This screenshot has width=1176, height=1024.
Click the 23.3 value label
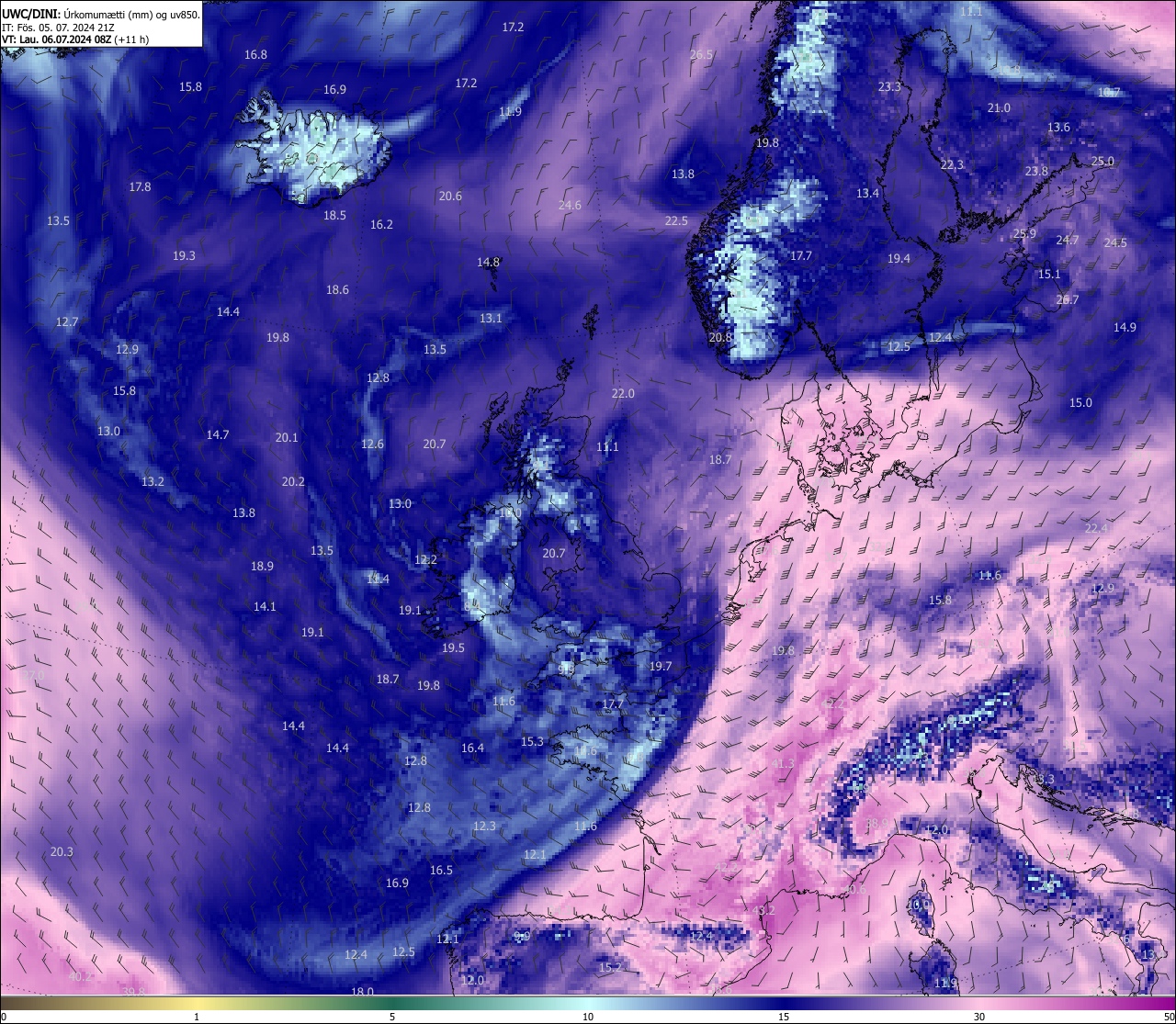pos(889,87)
